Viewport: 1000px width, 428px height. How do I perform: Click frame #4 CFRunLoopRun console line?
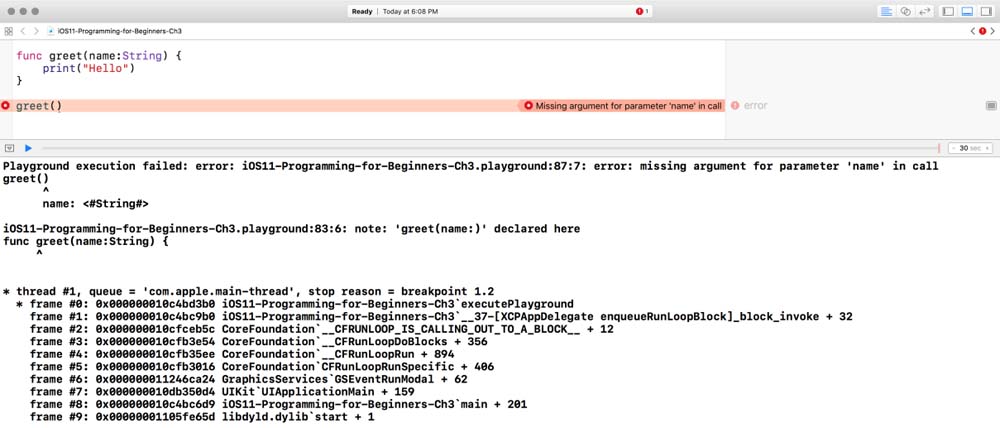click(x=242, y=354)
